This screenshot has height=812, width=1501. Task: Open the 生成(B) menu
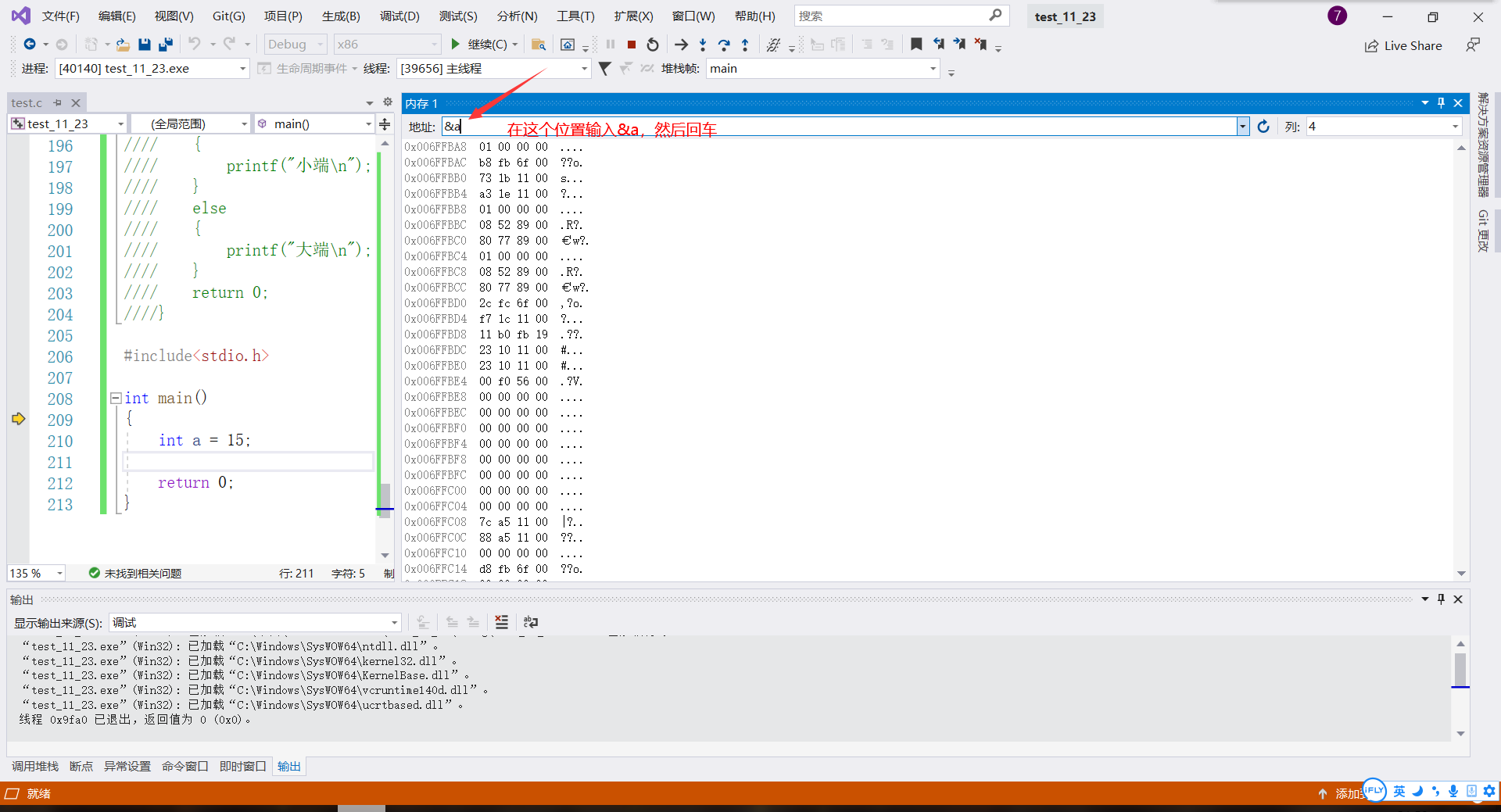click(341, 16)
